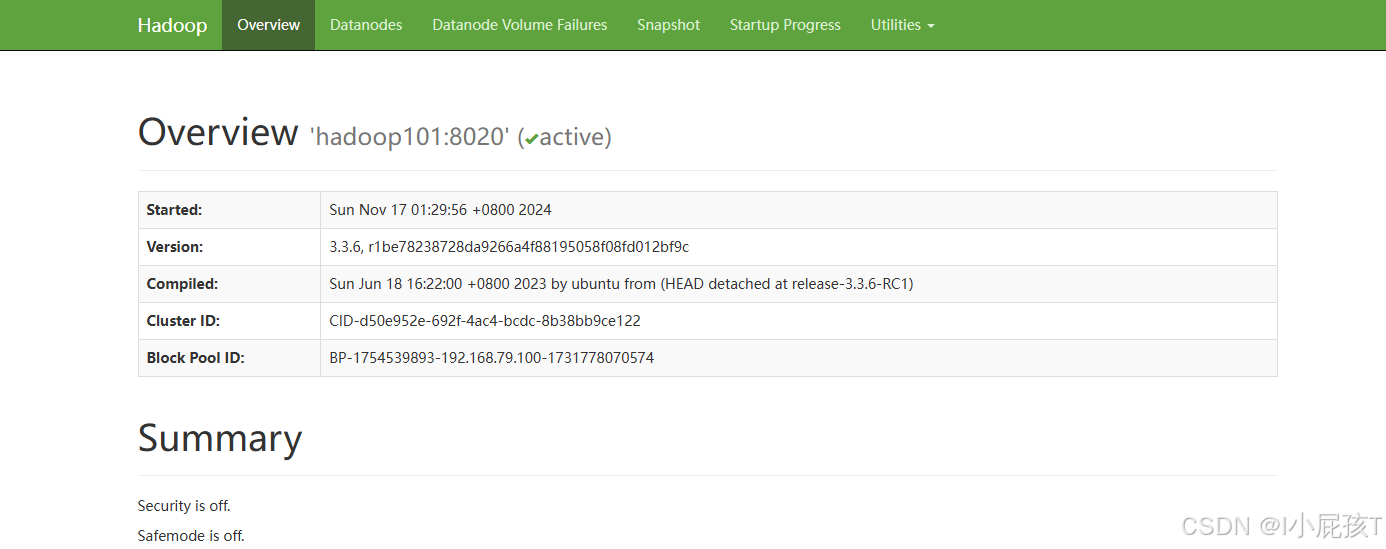Switch to the Datanodes tab
This screenshot has width=1386, height=549.
366,25
